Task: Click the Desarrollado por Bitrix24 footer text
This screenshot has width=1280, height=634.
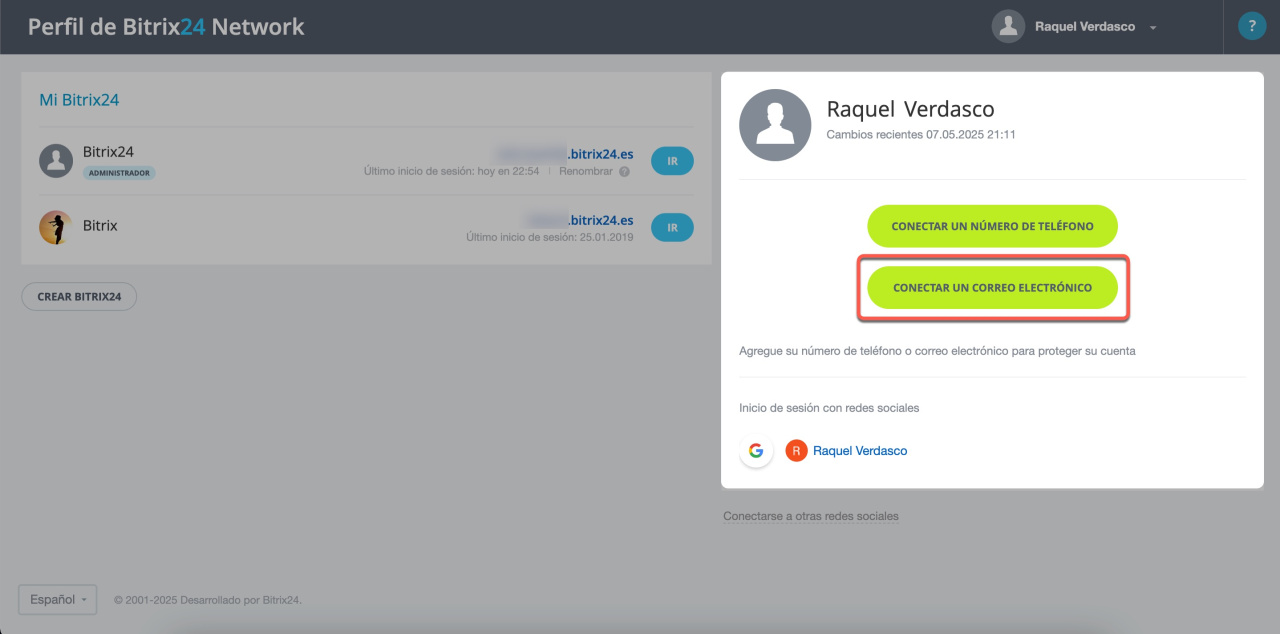Action: [208, 600]
